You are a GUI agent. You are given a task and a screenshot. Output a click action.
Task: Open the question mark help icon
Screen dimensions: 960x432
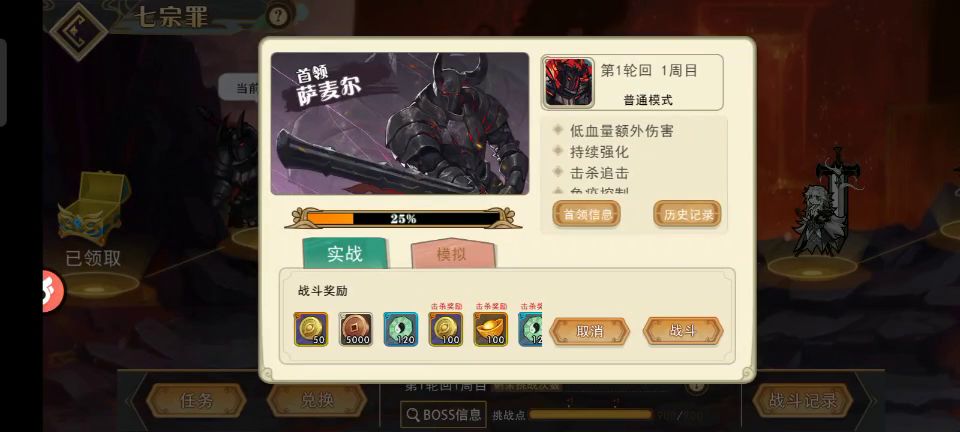[x=279, y=16]
